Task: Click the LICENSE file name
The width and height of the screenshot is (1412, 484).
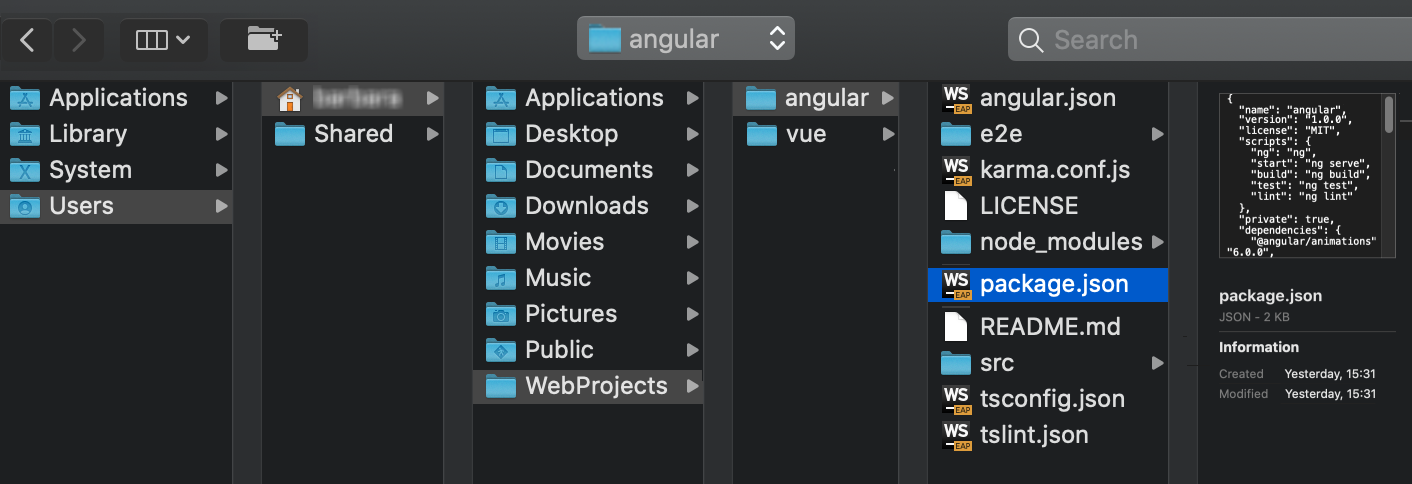Action: (x=1029, y=206)
